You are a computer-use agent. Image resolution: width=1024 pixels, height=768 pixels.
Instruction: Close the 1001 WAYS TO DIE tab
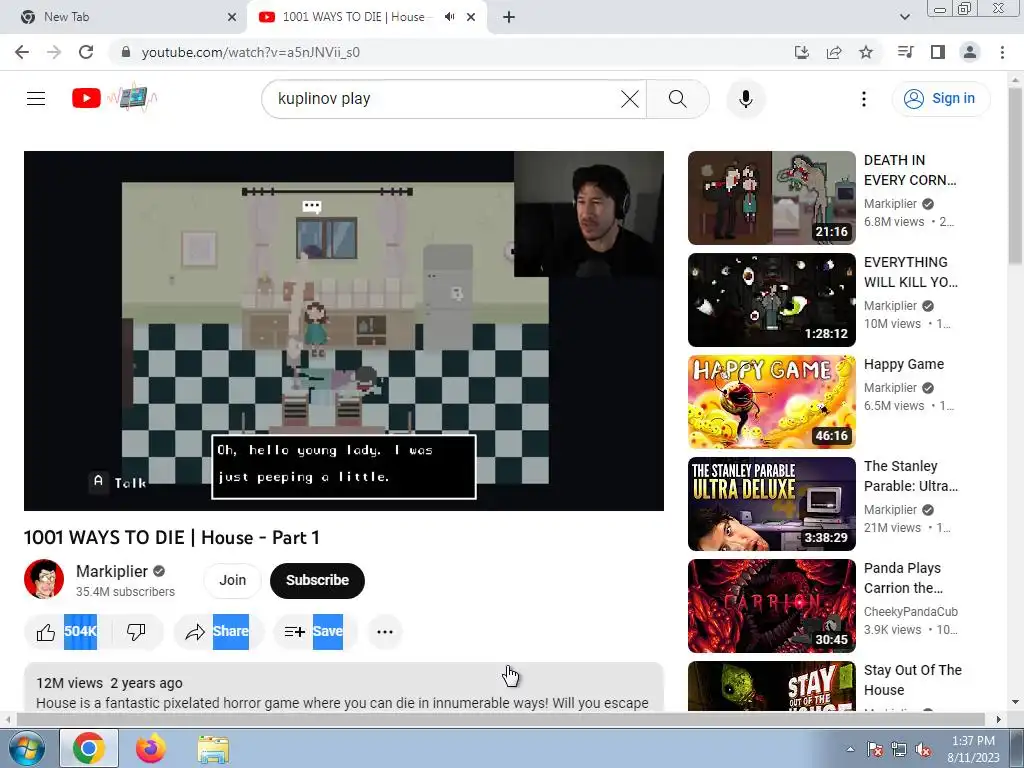pyautogui.click(x=471, y=17)
